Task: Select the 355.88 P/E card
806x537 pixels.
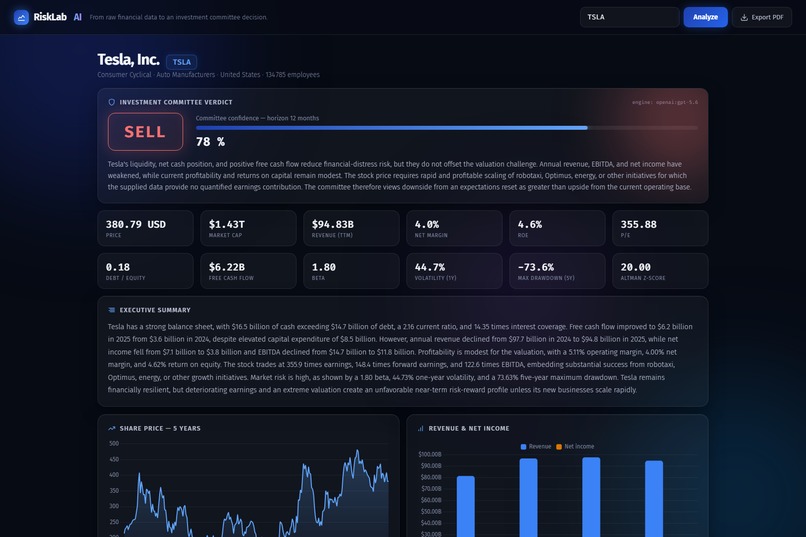Action: click(660, 228)
